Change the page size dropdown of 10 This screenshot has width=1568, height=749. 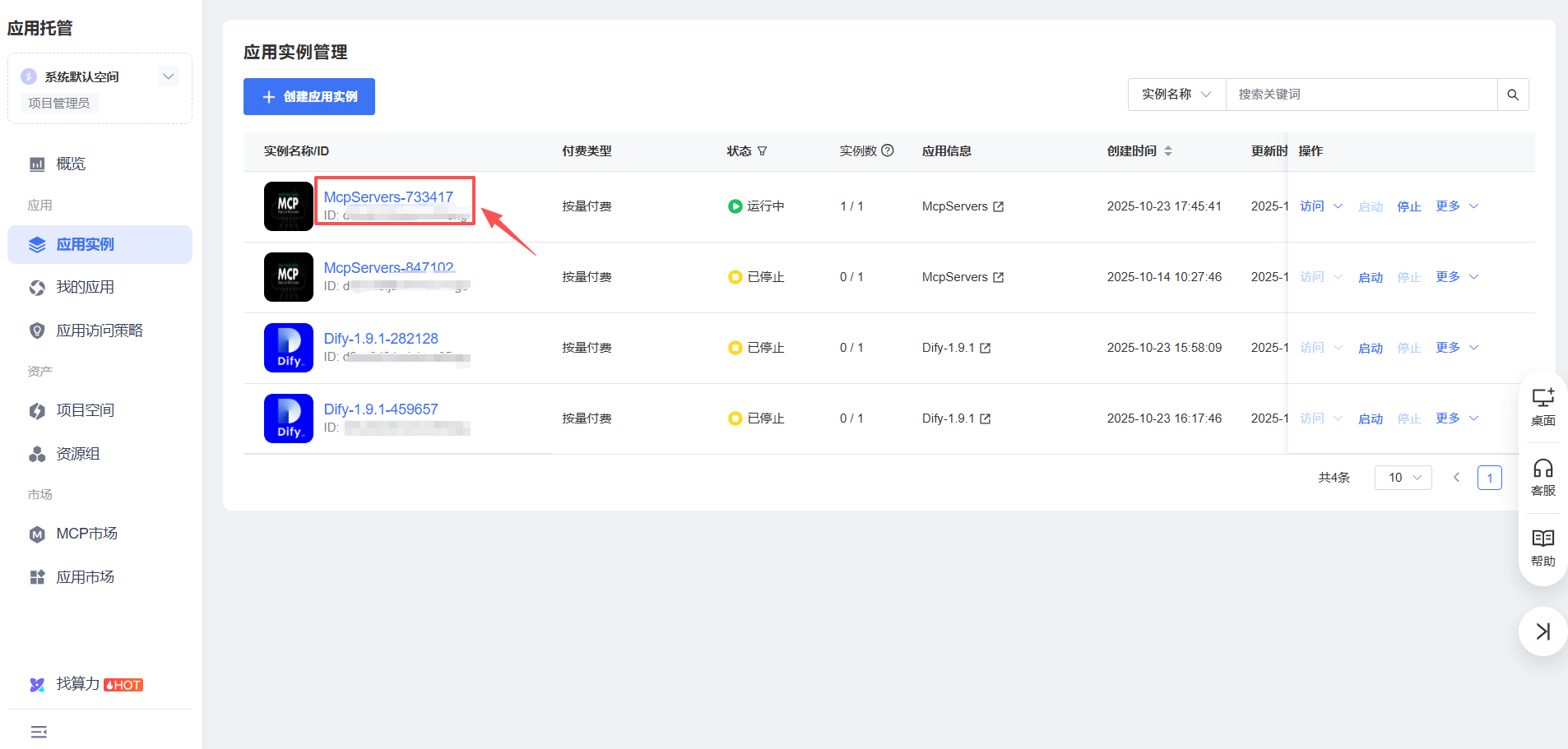tap(1403, 478)
